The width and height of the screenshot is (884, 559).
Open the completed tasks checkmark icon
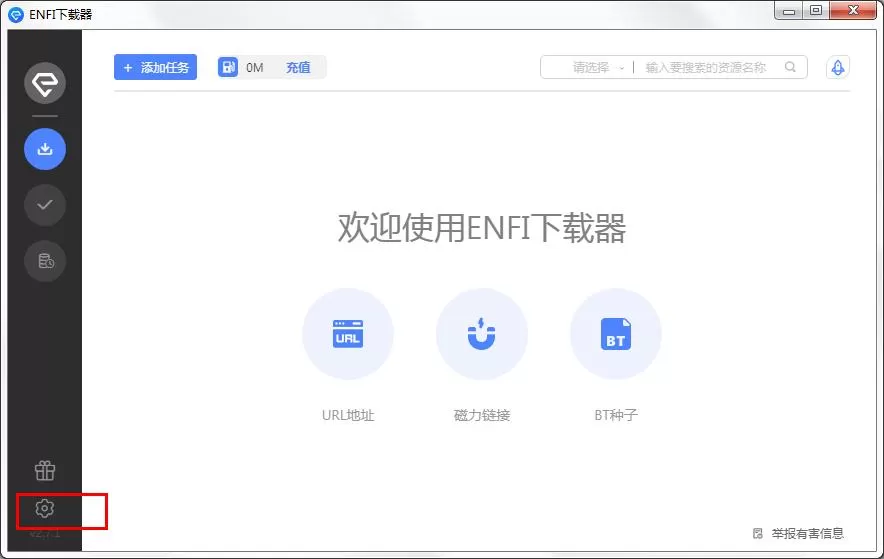coord(45,205)
